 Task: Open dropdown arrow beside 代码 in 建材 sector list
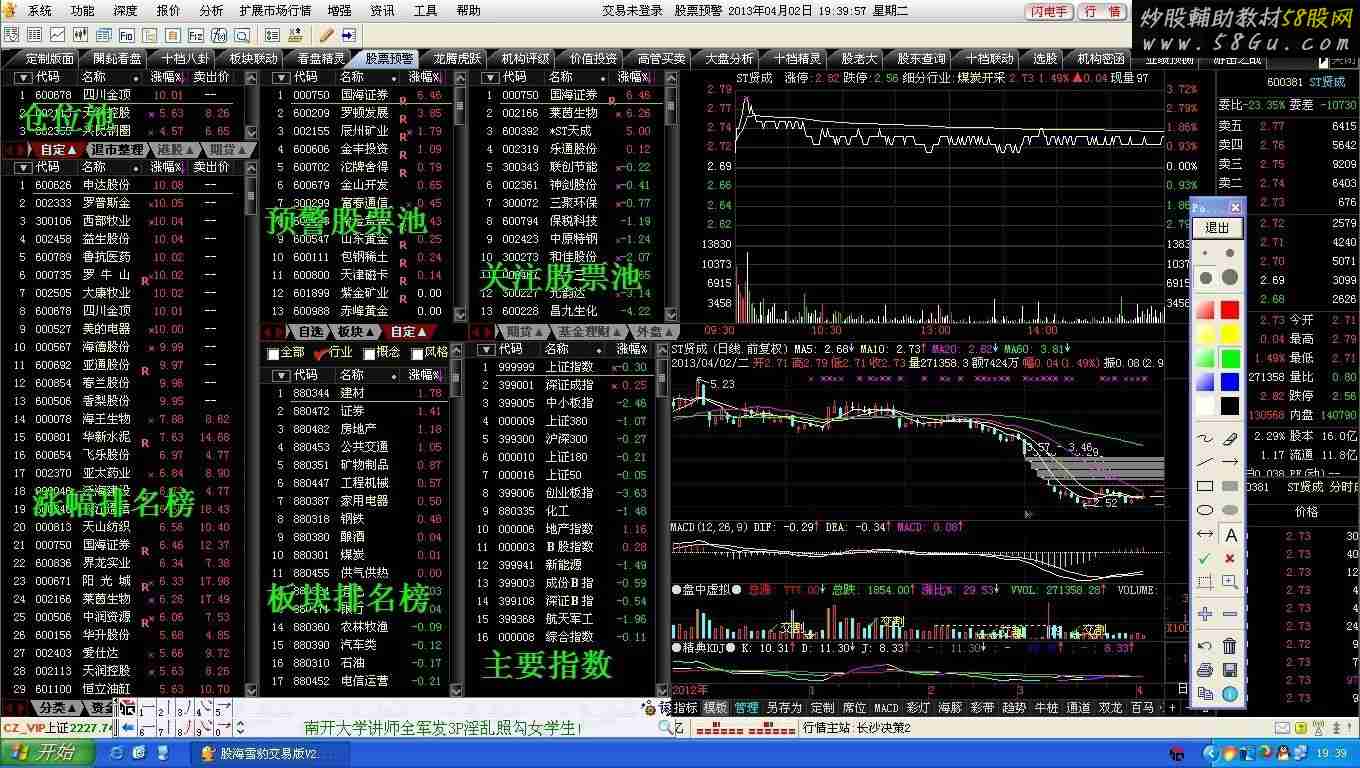point(280,375)
